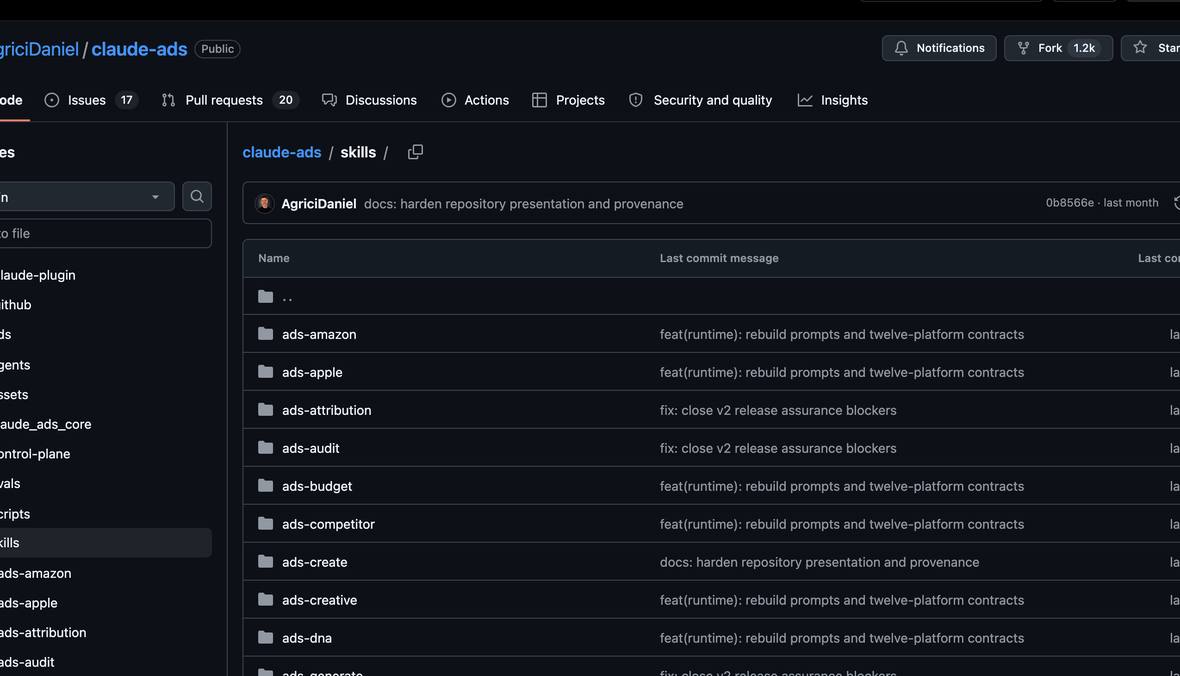
Task: Open latest commit message about repository presentation
Action: click(524, 204)
